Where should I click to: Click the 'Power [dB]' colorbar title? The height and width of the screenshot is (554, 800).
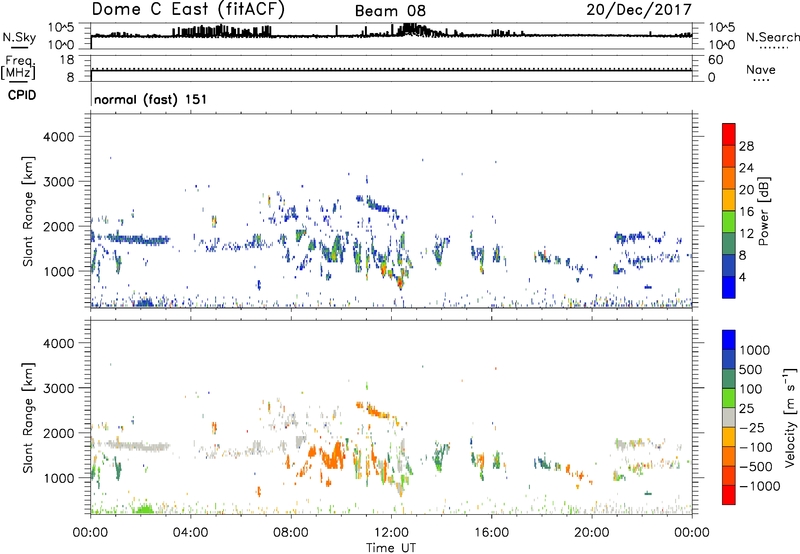pos(763,211)
